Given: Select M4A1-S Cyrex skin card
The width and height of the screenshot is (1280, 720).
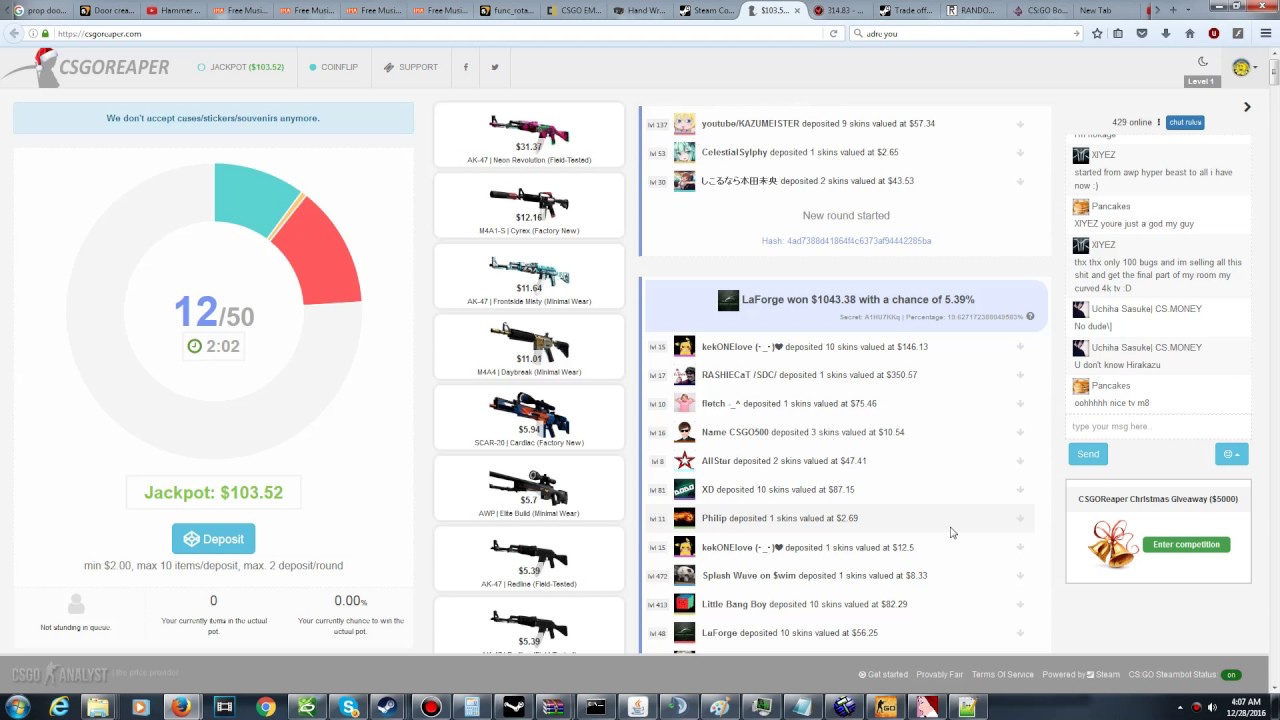Looking at the screenshot, I should click(x=529, y=206).
